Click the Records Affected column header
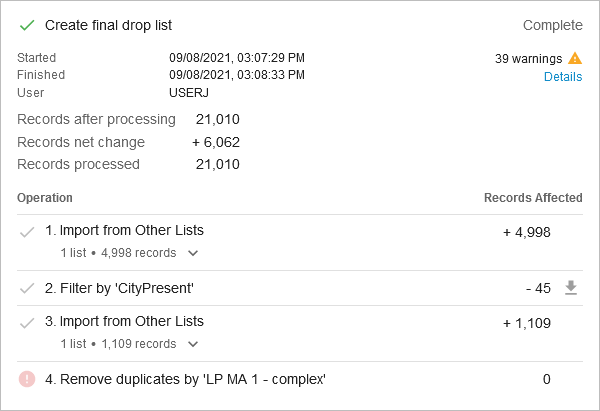Viewport: 600px width, 411px height. coord(533,198)
